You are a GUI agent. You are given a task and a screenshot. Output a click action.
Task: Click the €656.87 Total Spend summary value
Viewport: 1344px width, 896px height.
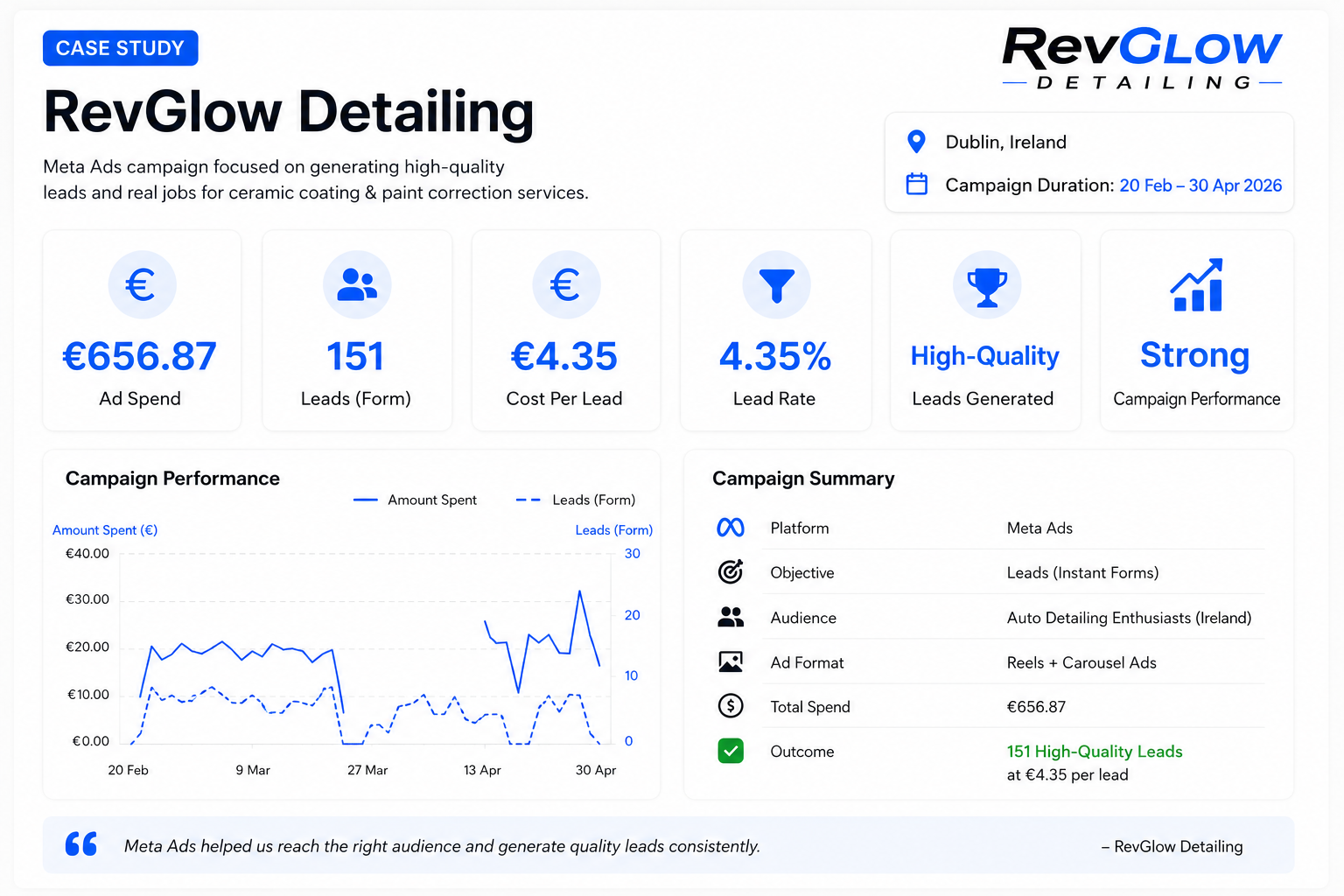[1036, 707]
